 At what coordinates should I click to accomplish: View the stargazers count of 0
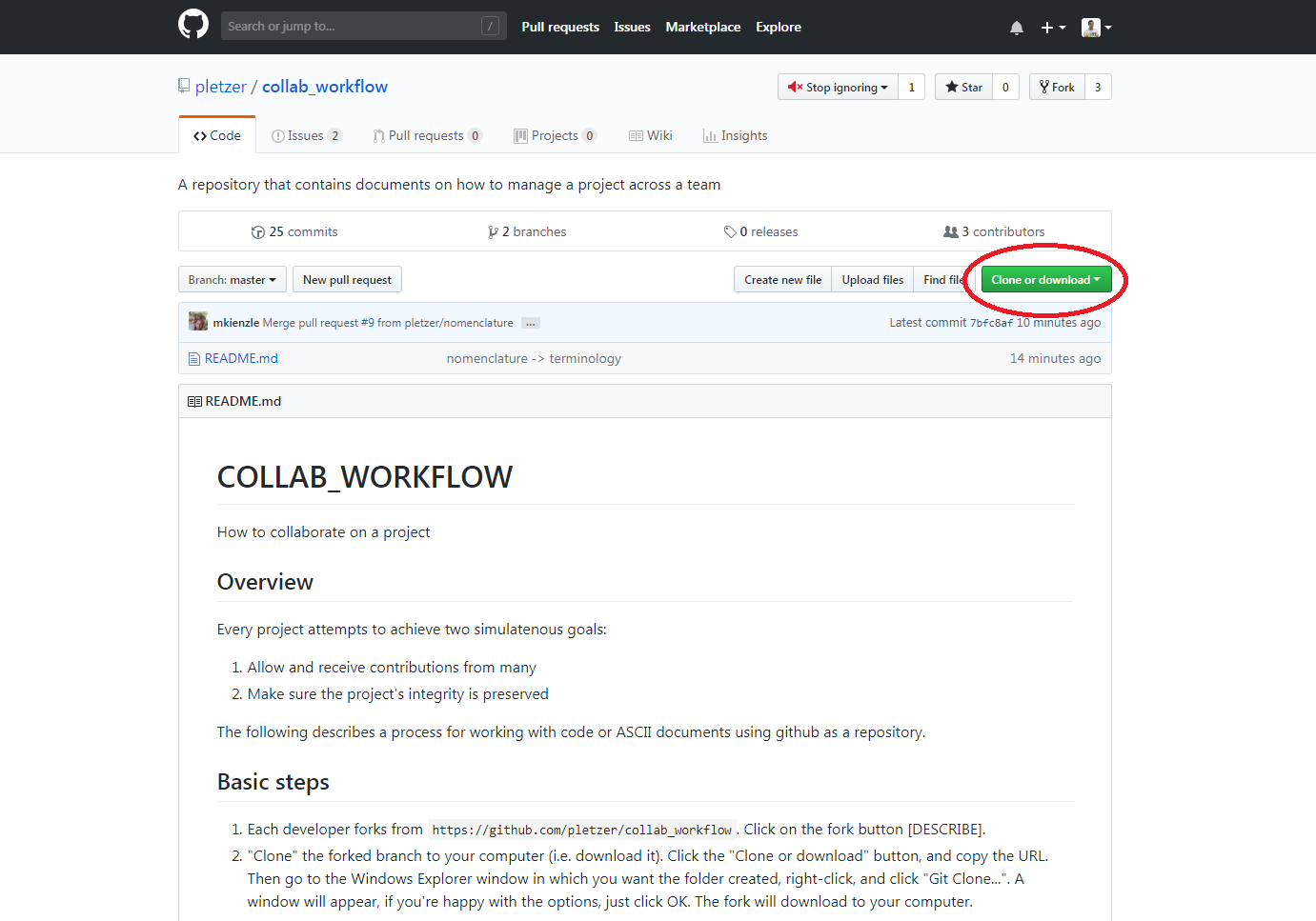point(1005,87)
